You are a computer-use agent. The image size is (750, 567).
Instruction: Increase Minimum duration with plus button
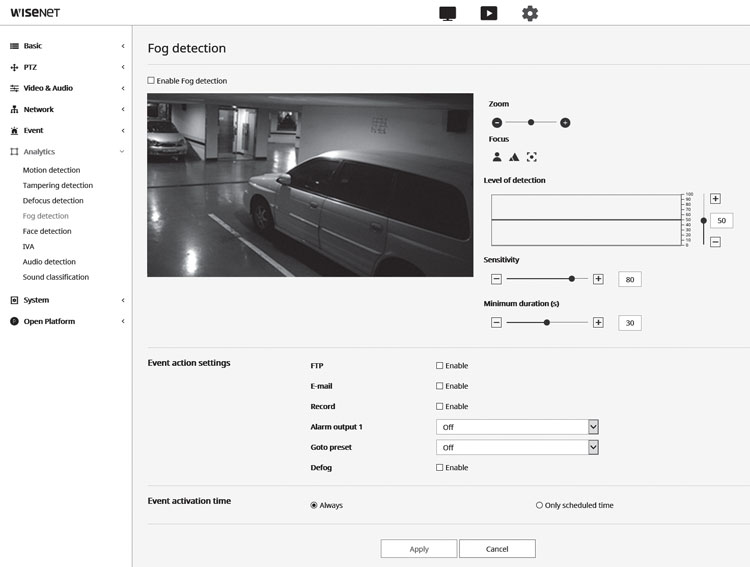[x=598, y=322]
